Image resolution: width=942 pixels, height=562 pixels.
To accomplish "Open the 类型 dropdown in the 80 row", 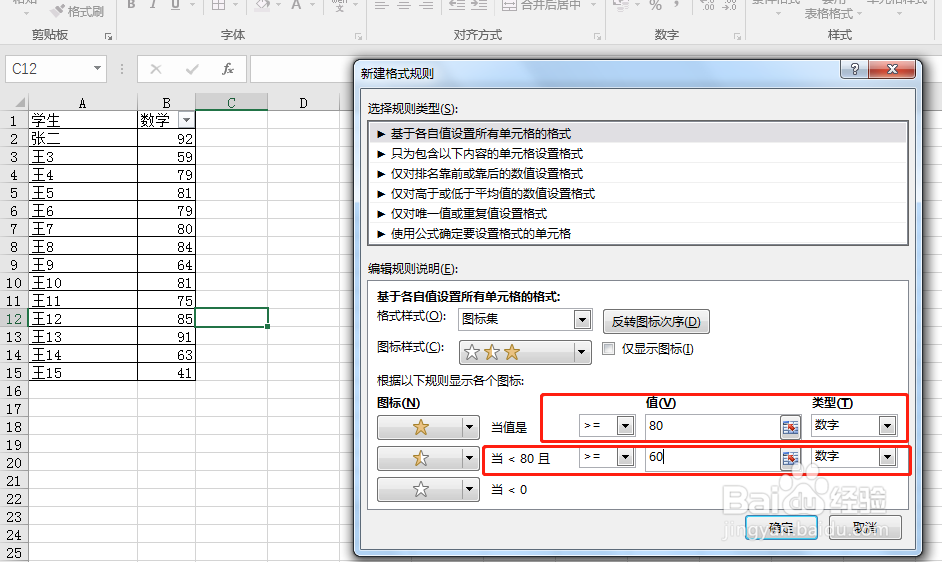I will pyautogui.click(x=887, y=426).
